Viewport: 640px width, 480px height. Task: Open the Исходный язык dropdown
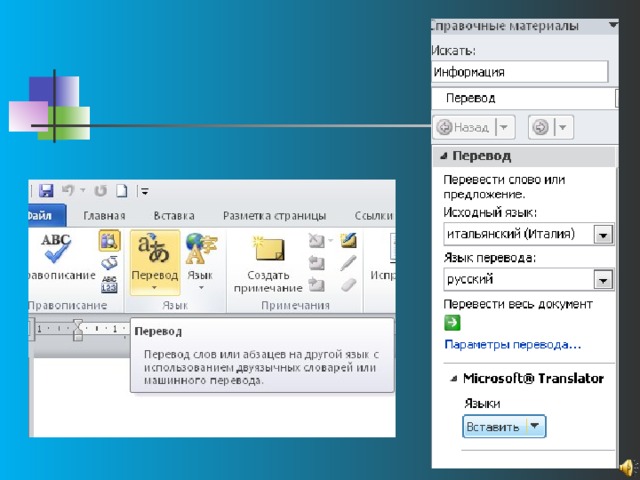[x=603, y=234]
